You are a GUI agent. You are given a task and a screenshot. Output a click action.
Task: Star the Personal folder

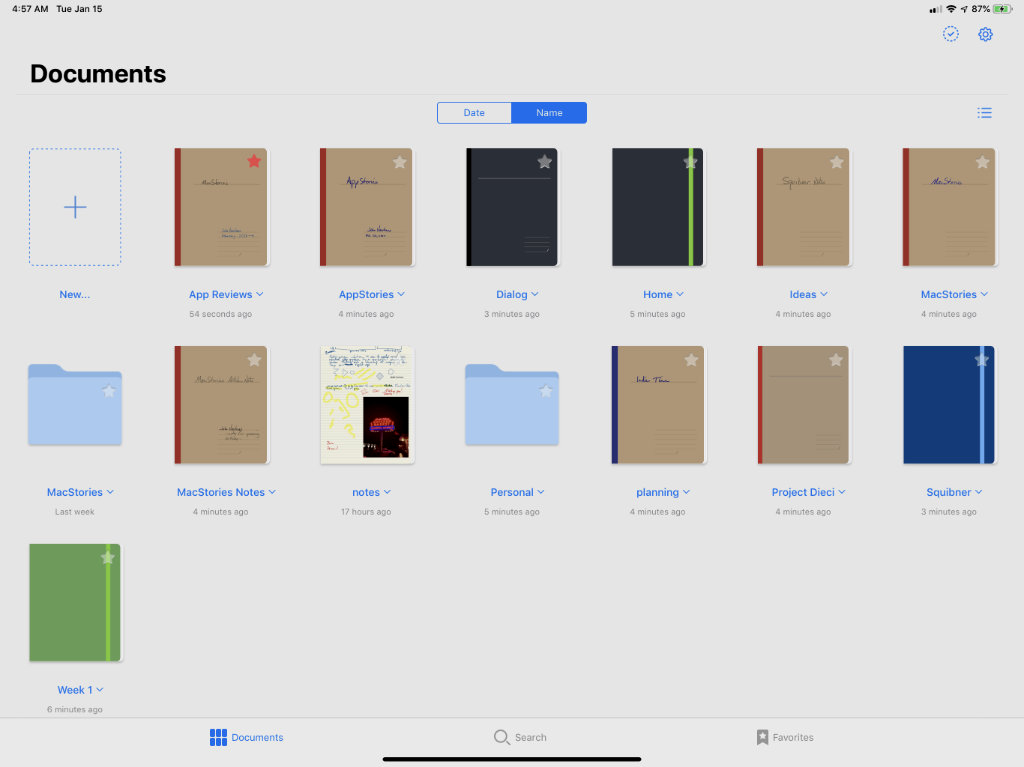545,391
